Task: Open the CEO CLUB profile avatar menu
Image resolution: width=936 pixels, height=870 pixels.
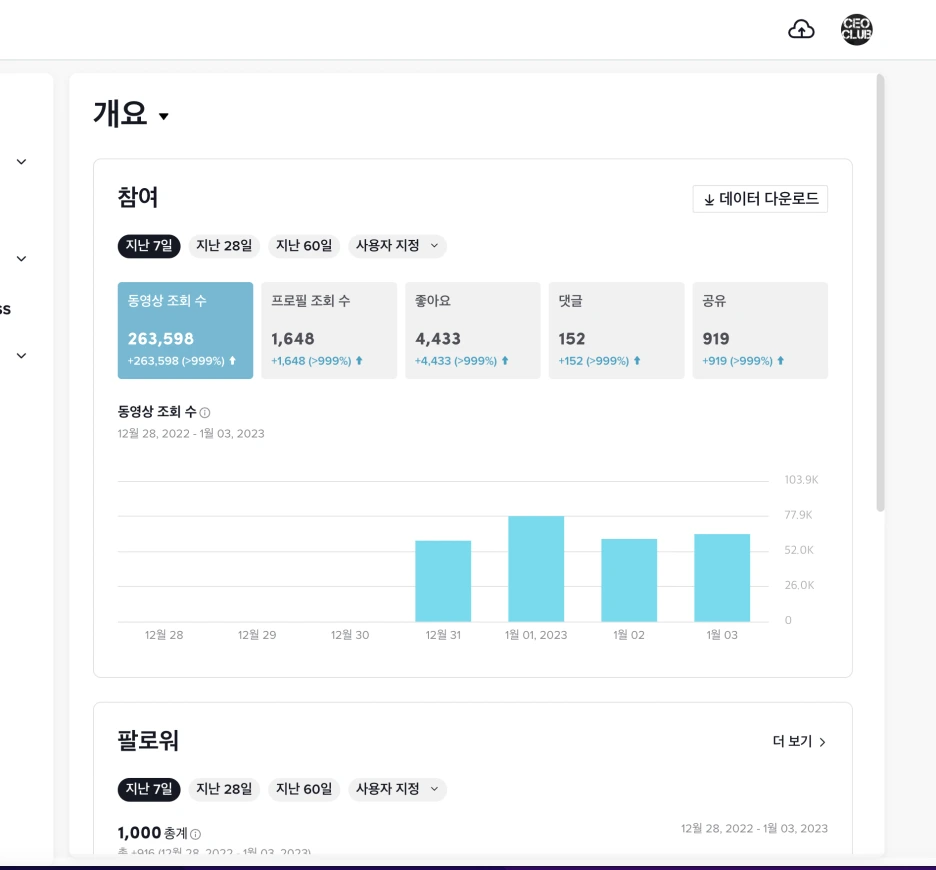Action: tap(856, 29)
